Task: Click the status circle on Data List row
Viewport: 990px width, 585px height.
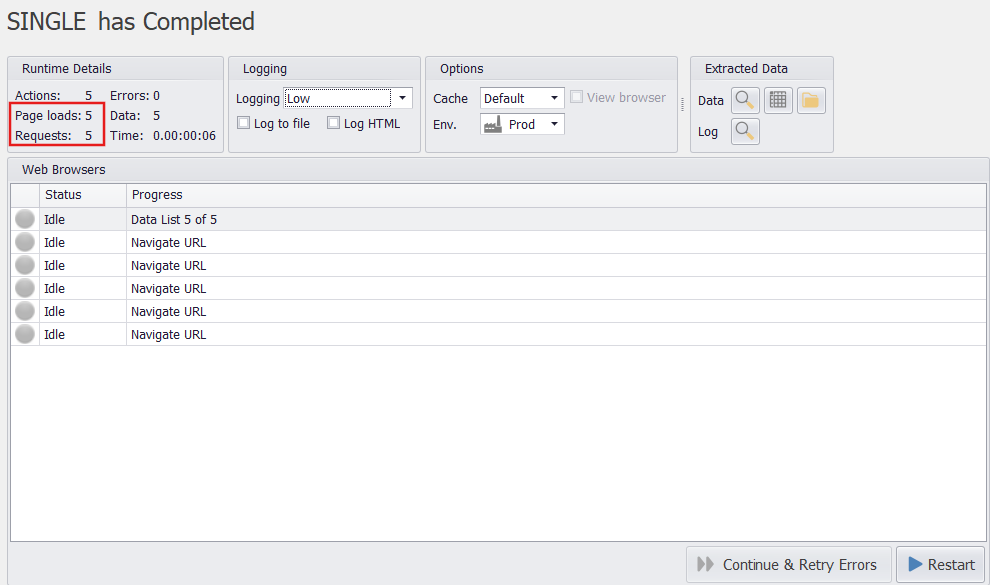Action: [x=25, y=220]
